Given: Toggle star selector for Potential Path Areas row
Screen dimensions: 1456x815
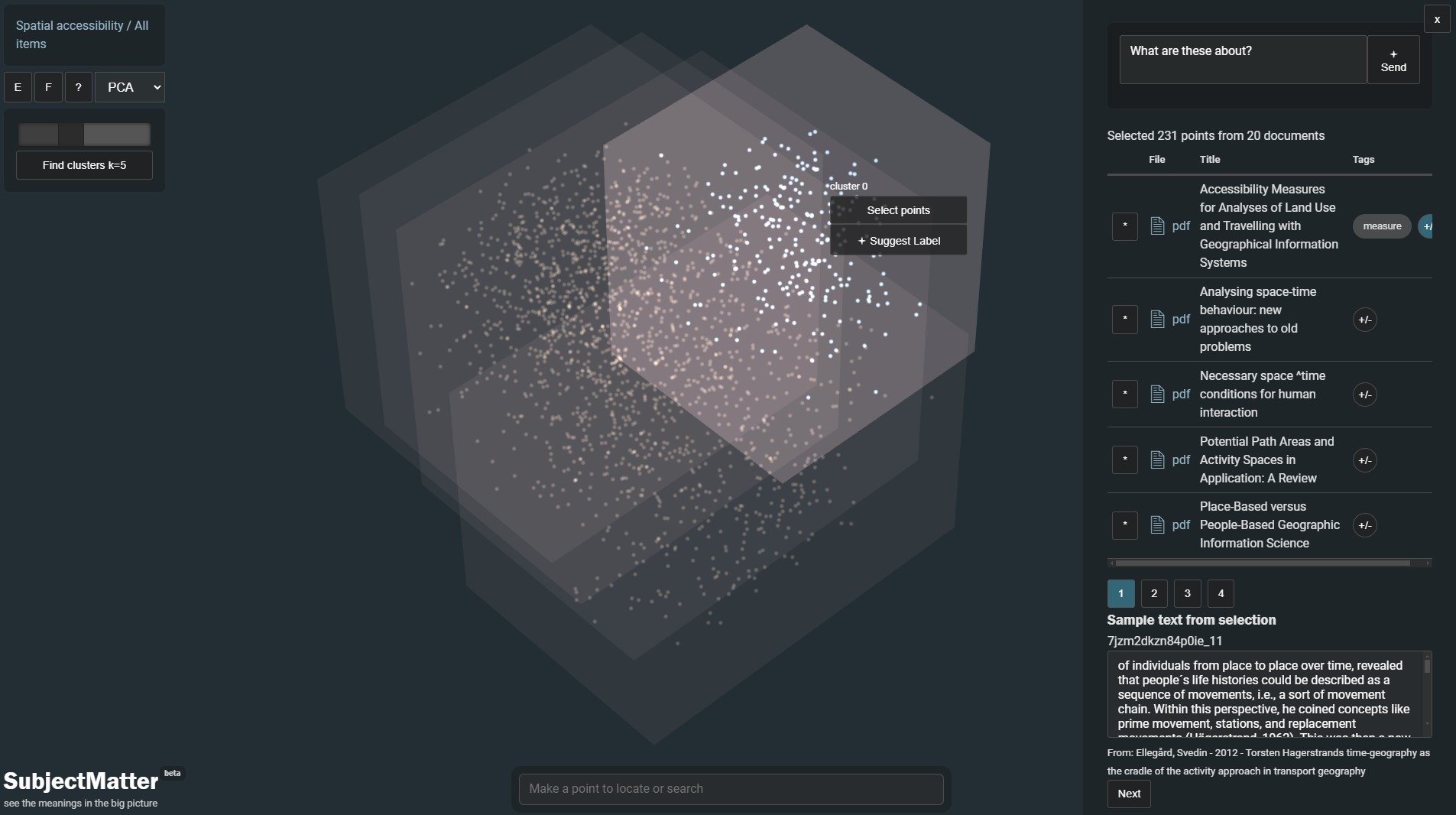Looking at the screenshot, I should click(1124, 460).
